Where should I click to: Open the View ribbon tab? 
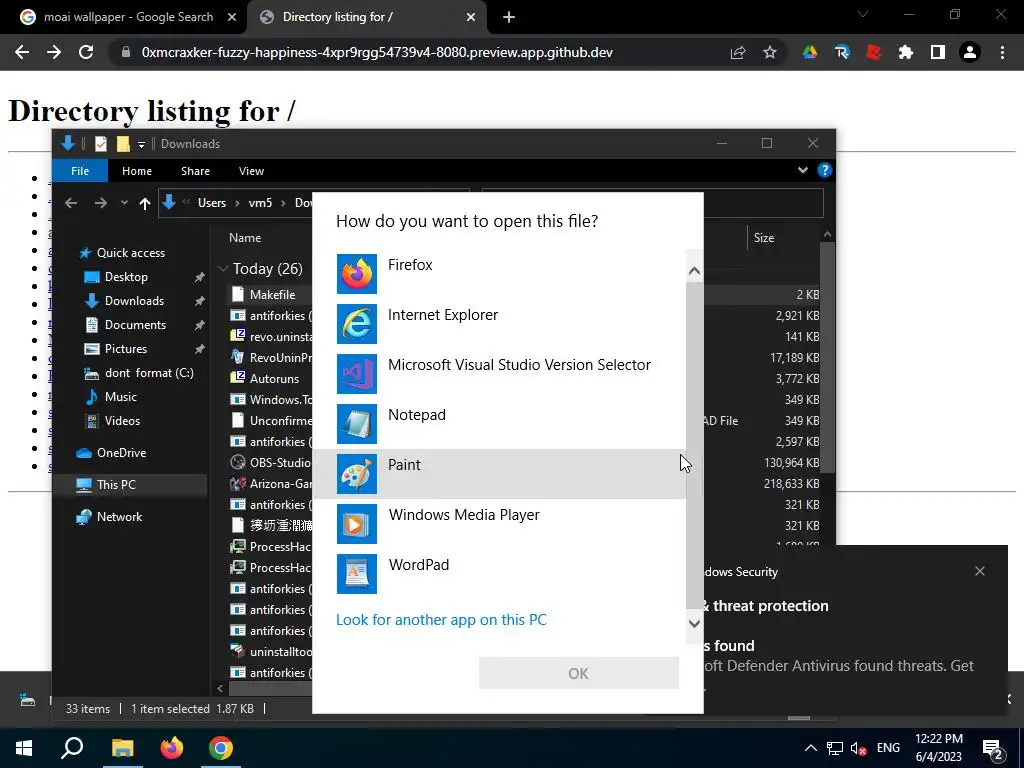(x=251, y=171)
